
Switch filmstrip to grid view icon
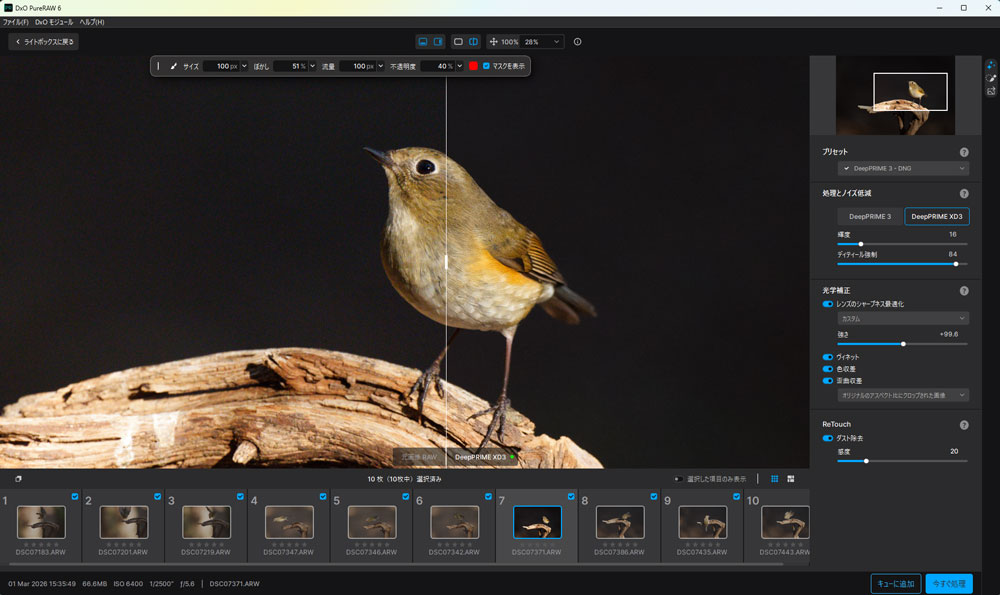[x=774, y=479]
